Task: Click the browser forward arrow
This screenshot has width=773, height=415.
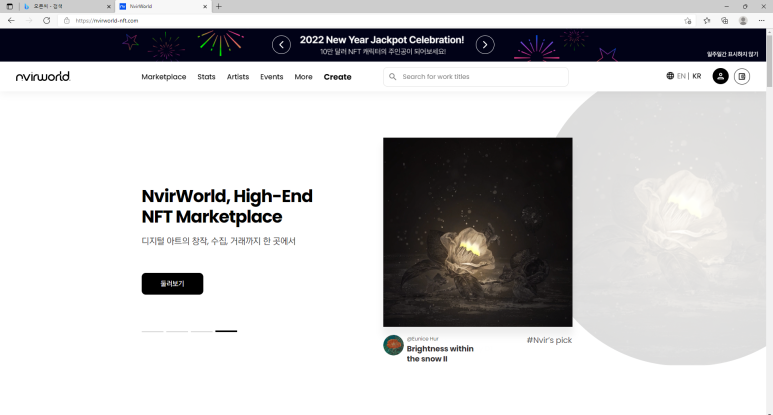Action: coord(29,21)
